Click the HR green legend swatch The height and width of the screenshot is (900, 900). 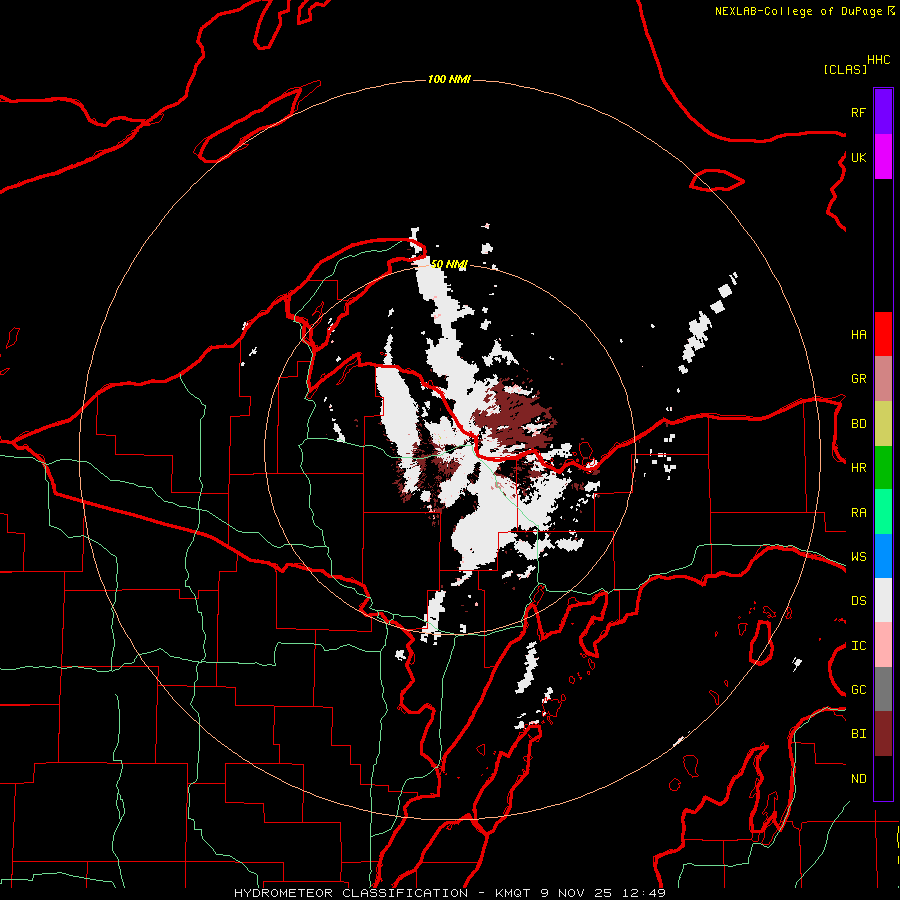883,468
